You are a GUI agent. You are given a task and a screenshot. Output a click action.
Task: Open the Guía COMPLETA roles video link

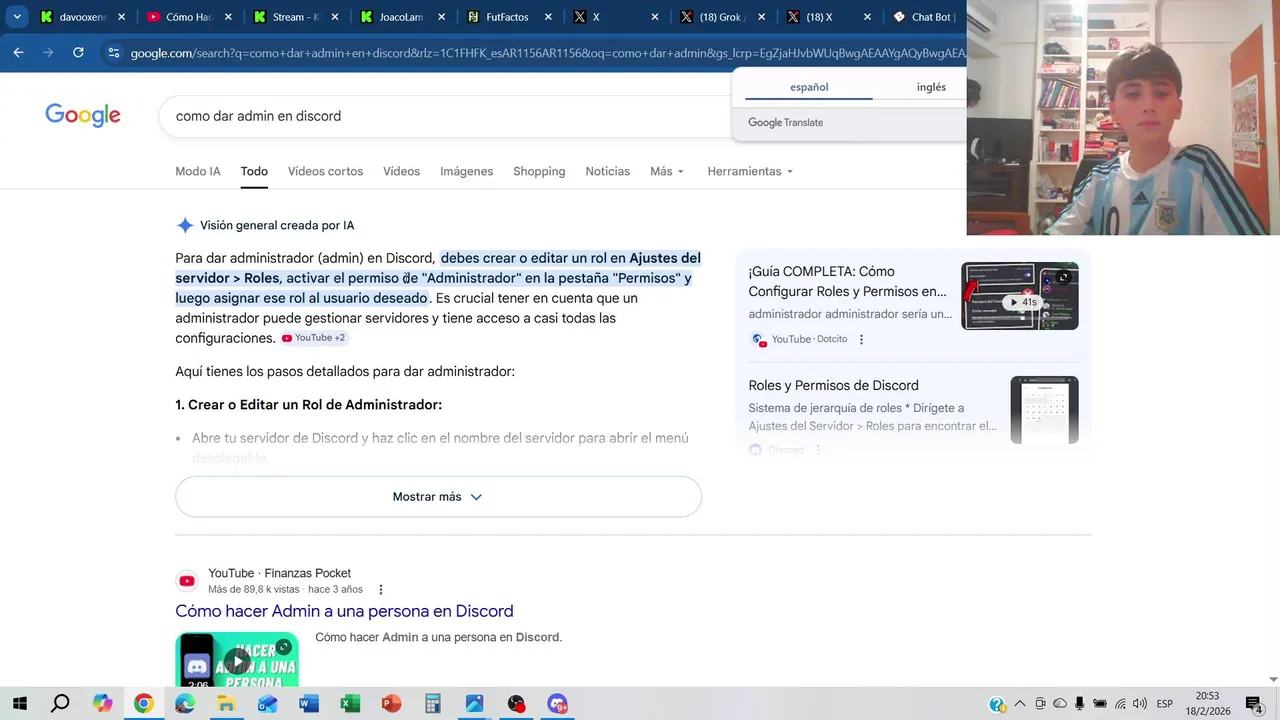(x=847, y=281)
